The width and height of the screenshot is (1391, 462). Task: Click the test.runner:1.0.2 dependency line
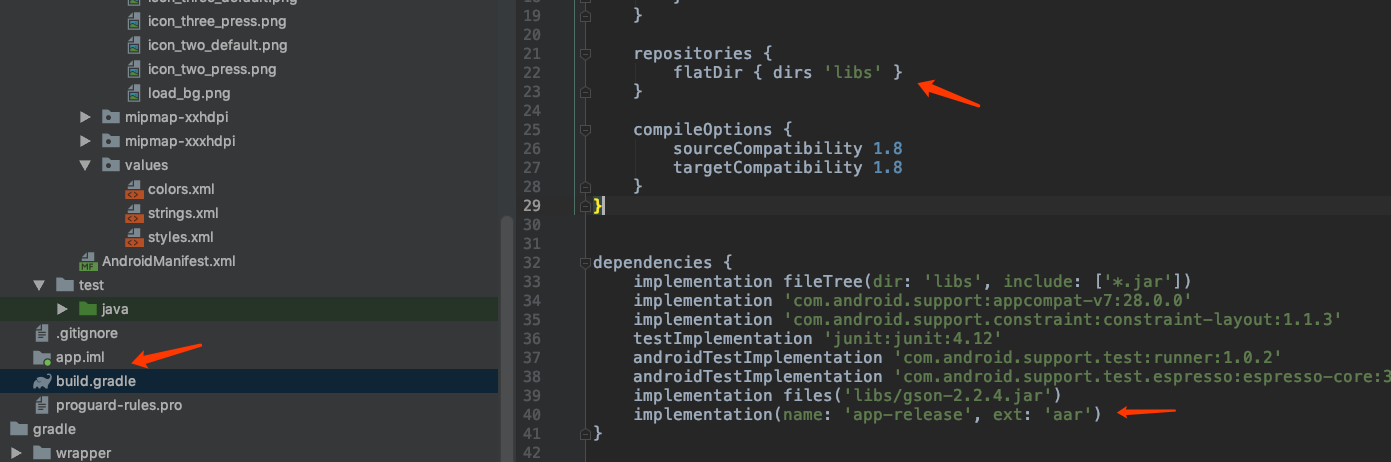pyautogui.click(x=957, y=358)
